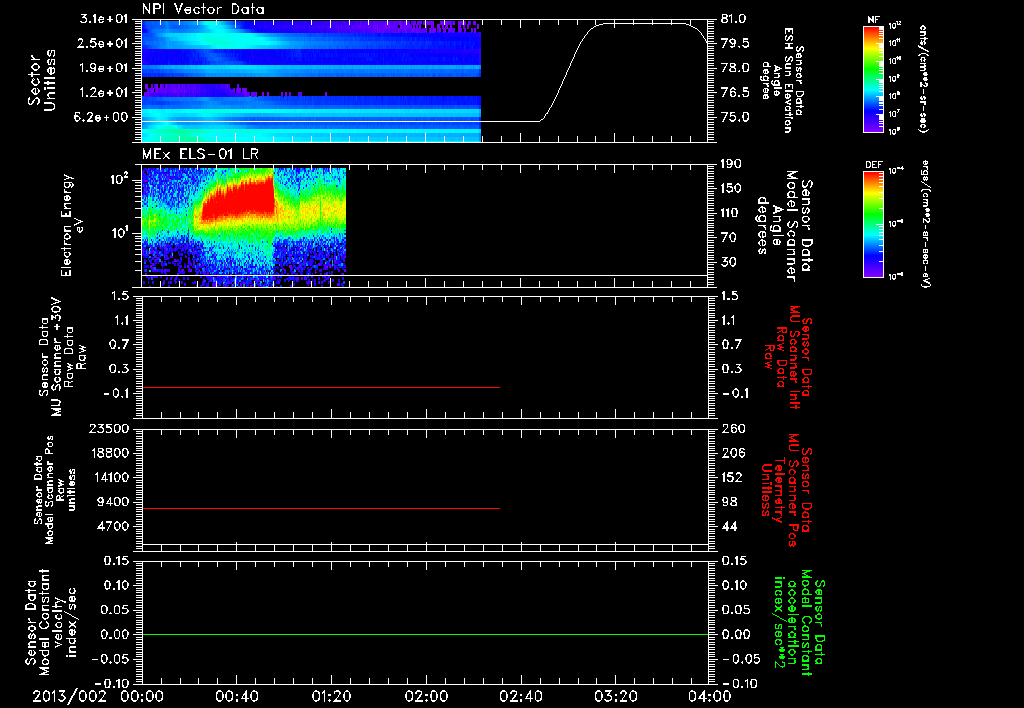The image size is (1024, 708).
Task: Click the 'MU Scanner +30V Raw Data' axis label
Action: point(63,357)
